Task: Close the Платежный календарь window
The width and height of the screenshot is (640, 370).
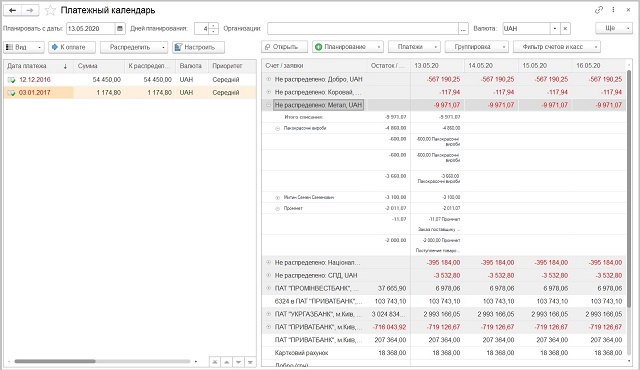Action: [628, 10]
